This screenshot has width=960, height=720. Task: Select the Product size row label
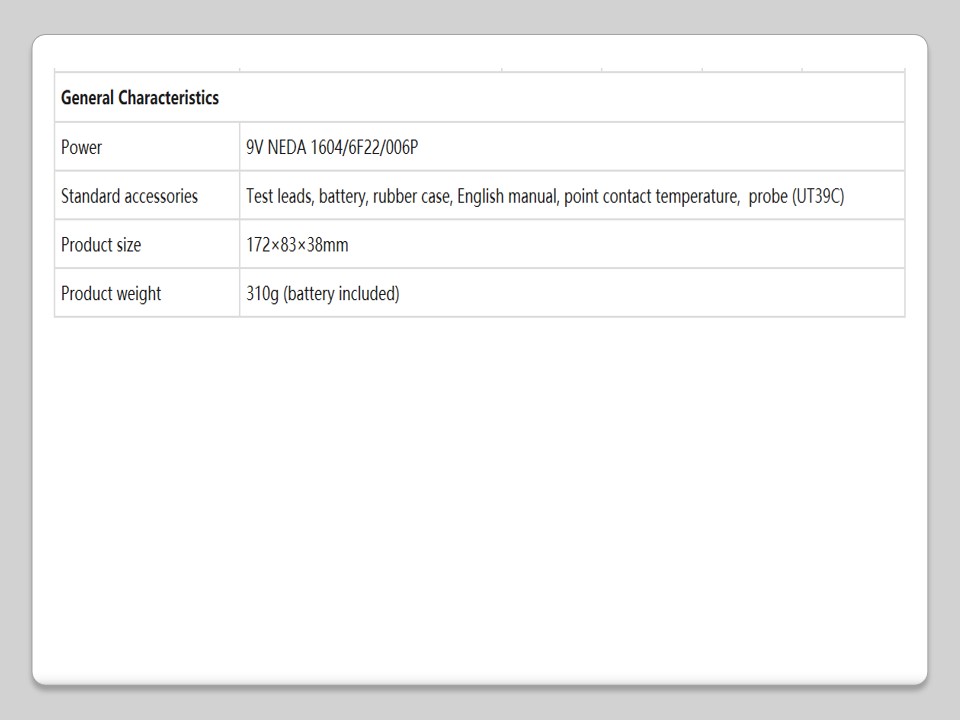pos(101,245)
